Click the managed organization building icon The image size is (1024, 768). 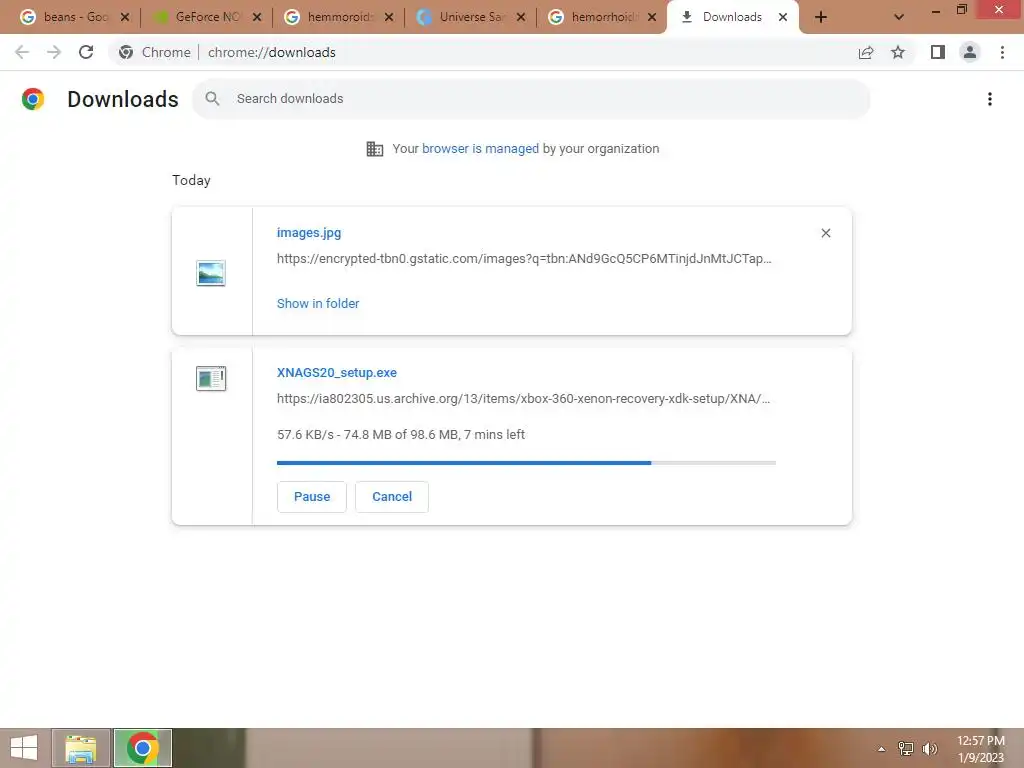click(x=375, y=149)
